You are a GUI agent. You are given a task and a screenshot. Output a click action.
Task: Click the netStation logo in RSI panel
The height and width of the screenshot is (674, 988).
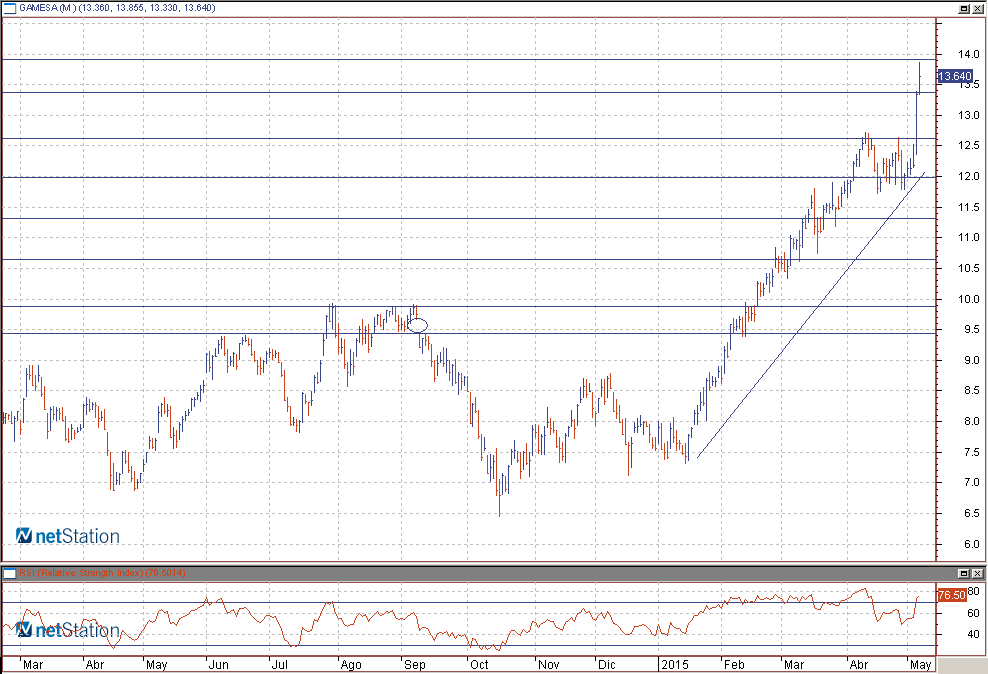[68, 630]
